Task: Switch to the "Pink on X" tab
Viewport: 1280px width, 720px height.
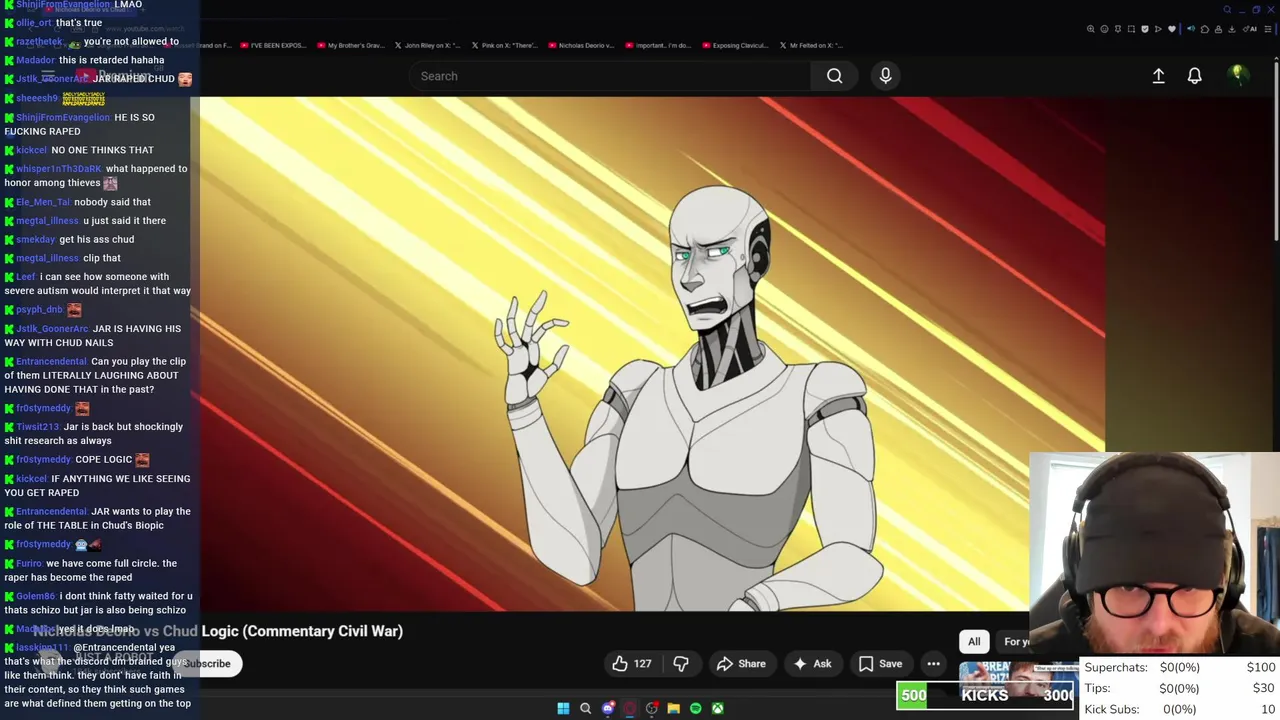Action: tap(505, 45)
